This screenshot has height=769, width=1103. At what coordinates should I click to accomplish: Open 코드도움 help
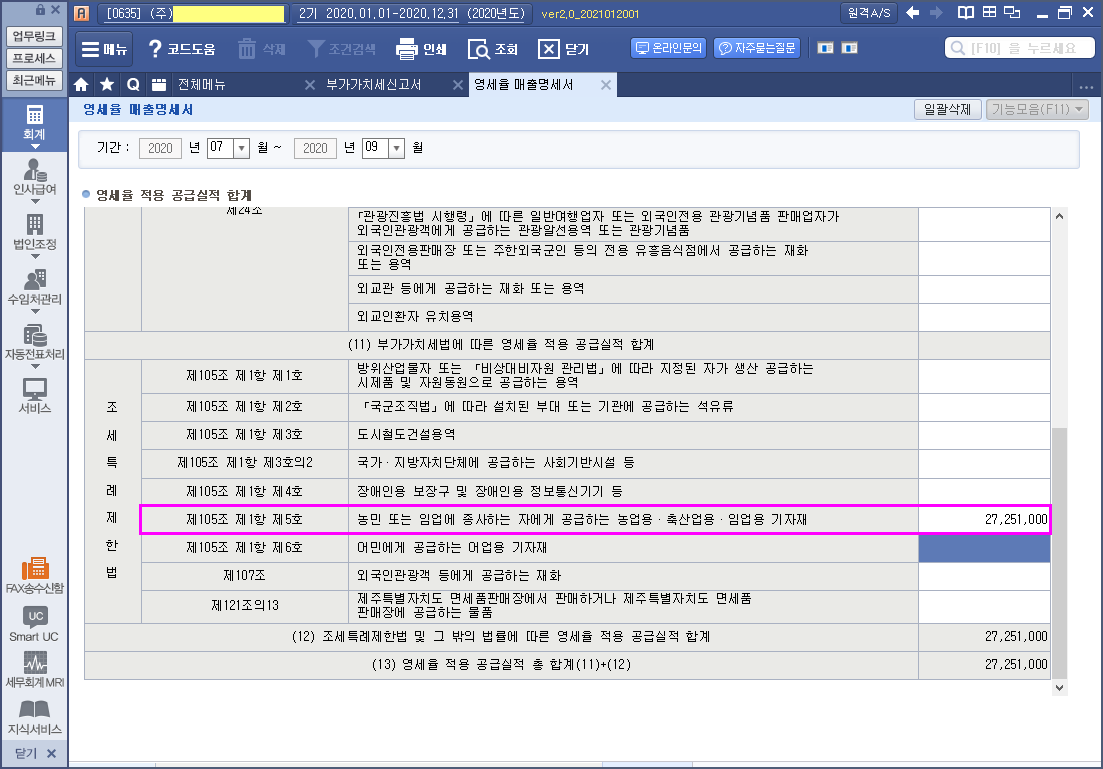(182, 49)
